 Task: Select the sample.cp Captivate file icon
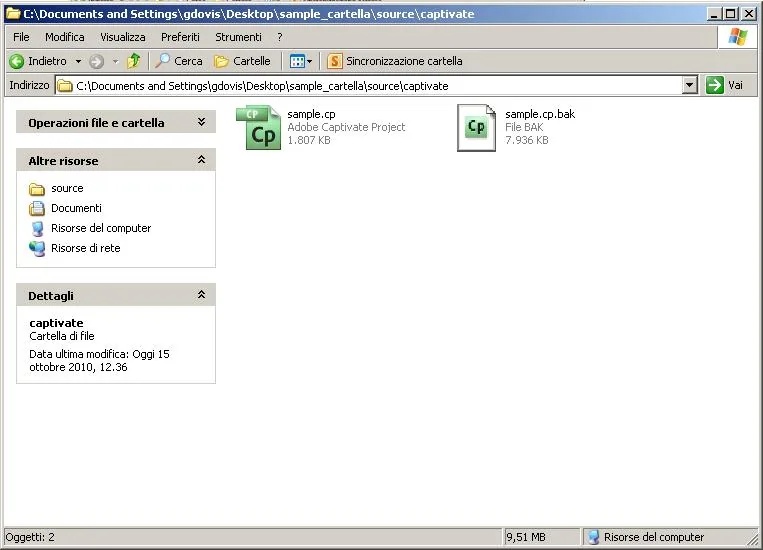click(259, 128)
